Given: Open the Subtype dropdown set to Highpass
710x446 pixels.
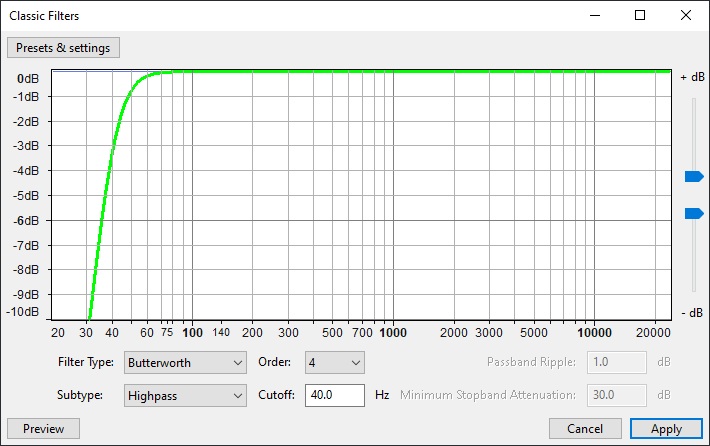Looking at the screenshot, I should pos(185,396).
